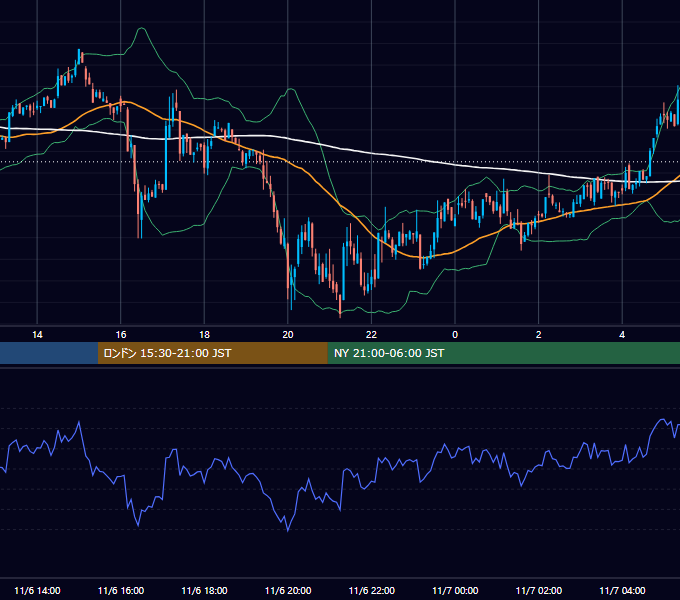Viewport: 680px width, 600px height.
Task: Click the 11/7 00:00 timestamp label
Action: 455,590
